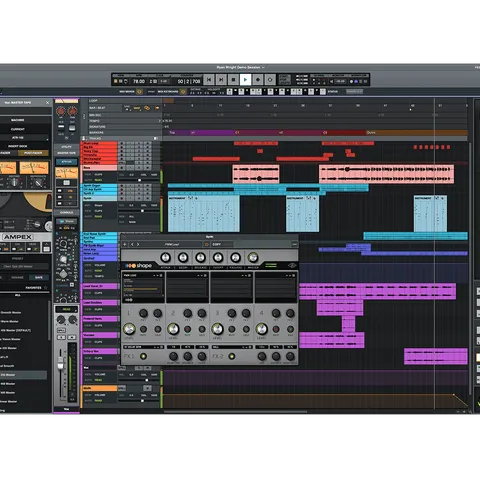Click the SAVE preset button

[x=39, y=277]
